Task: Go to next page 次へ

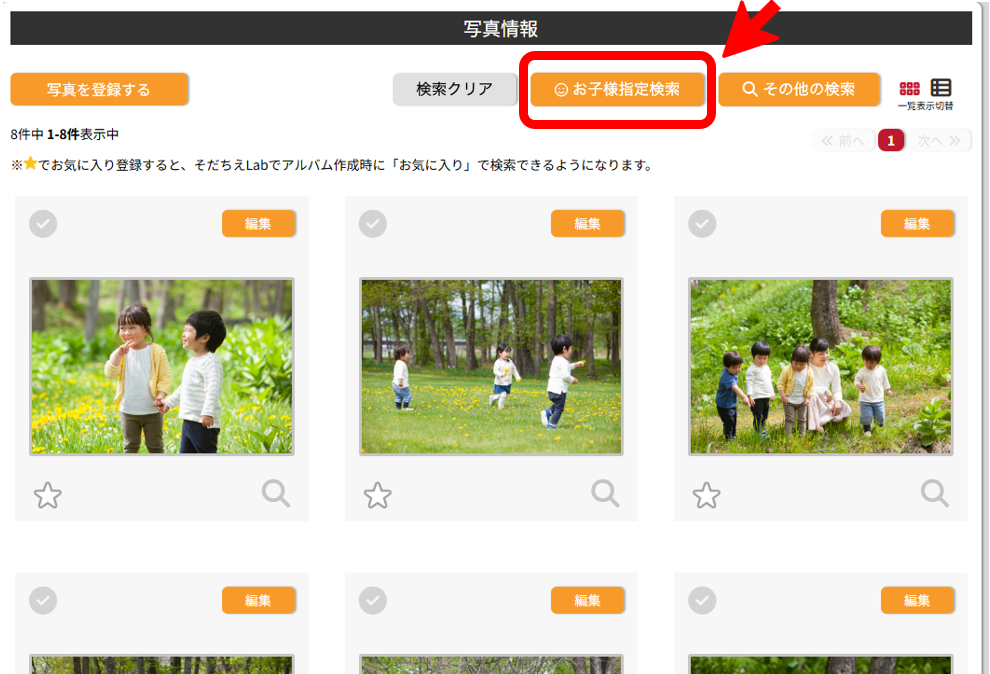Action: coord(939,141)
